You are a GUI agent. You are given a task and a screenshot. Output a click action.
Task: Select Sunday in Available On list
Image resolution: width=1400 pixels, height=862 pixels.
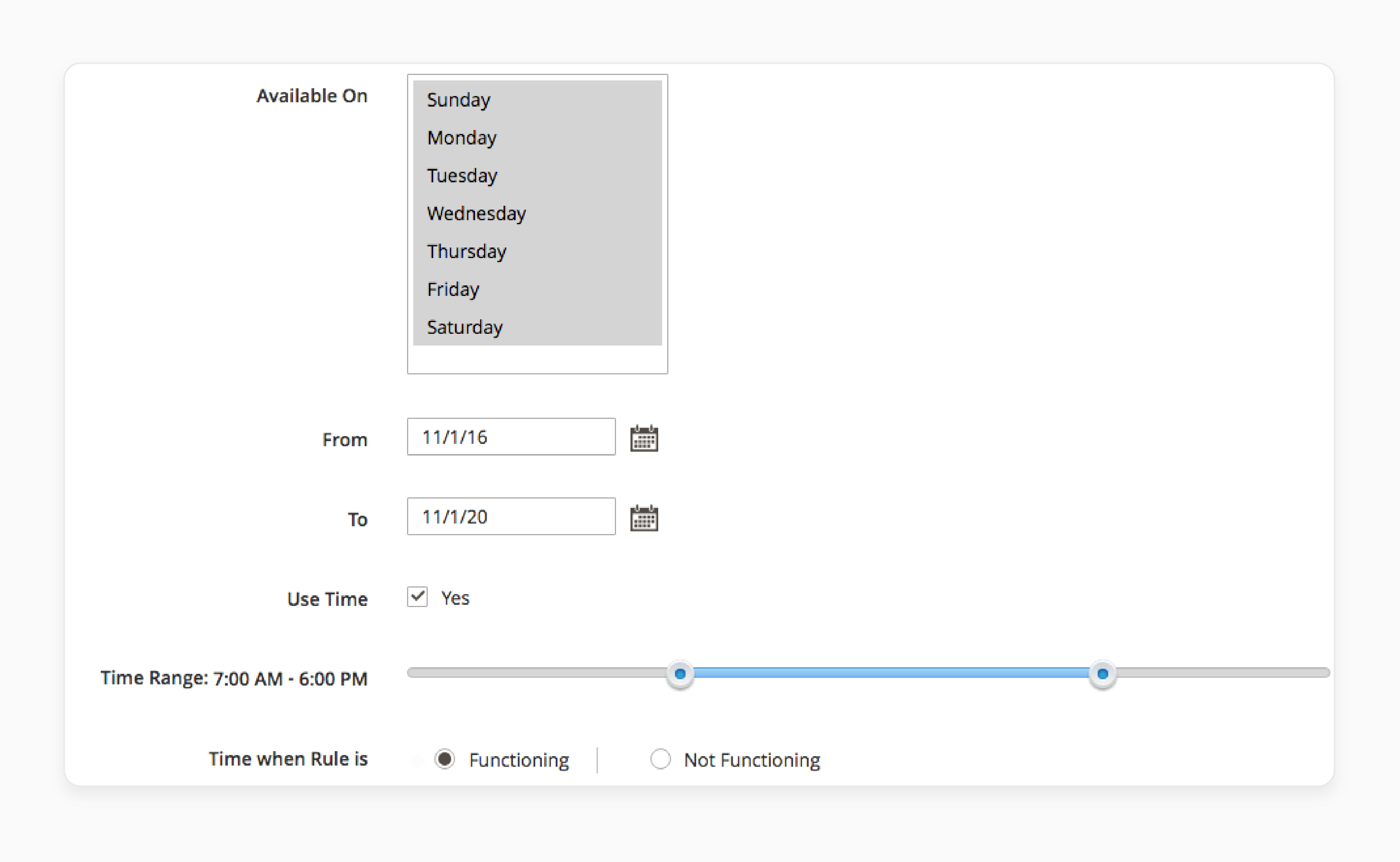point(537,100)
